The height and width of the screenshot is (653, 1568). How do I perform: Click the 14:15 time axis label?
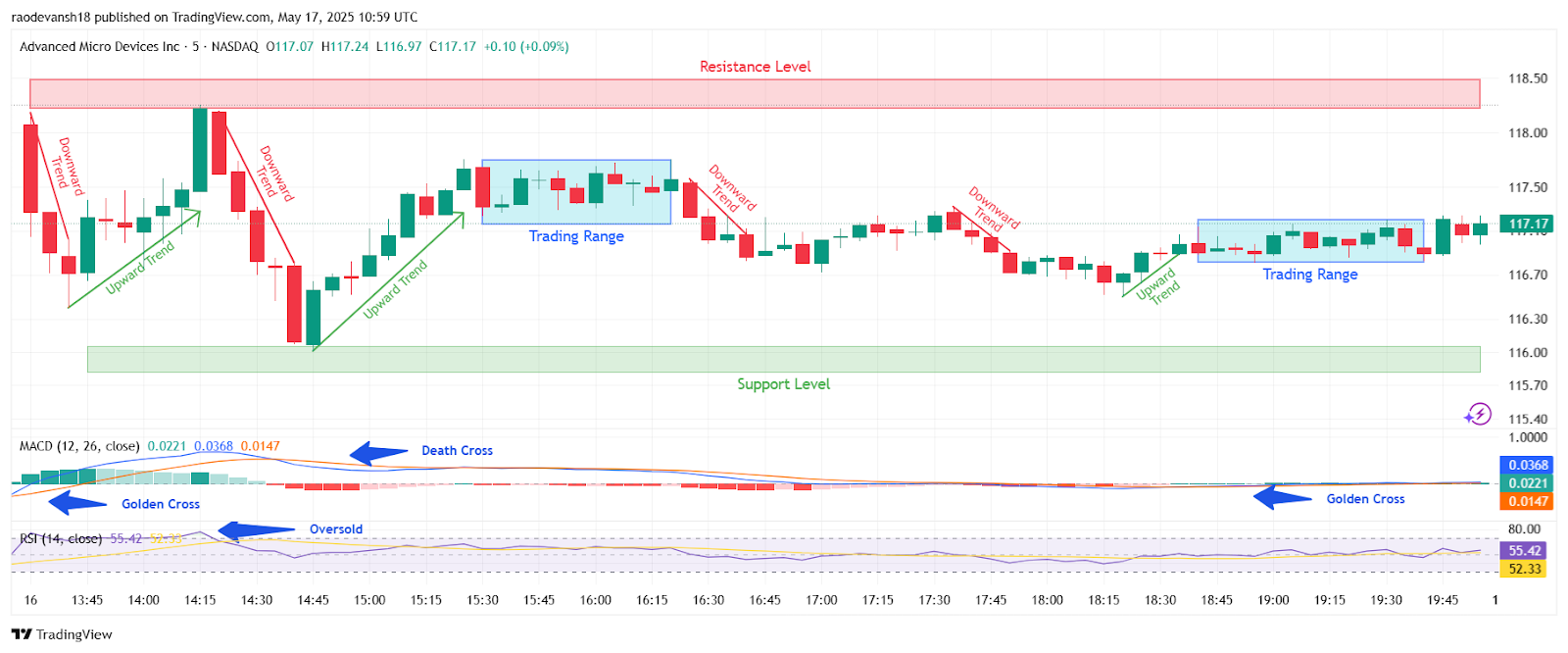200,600
